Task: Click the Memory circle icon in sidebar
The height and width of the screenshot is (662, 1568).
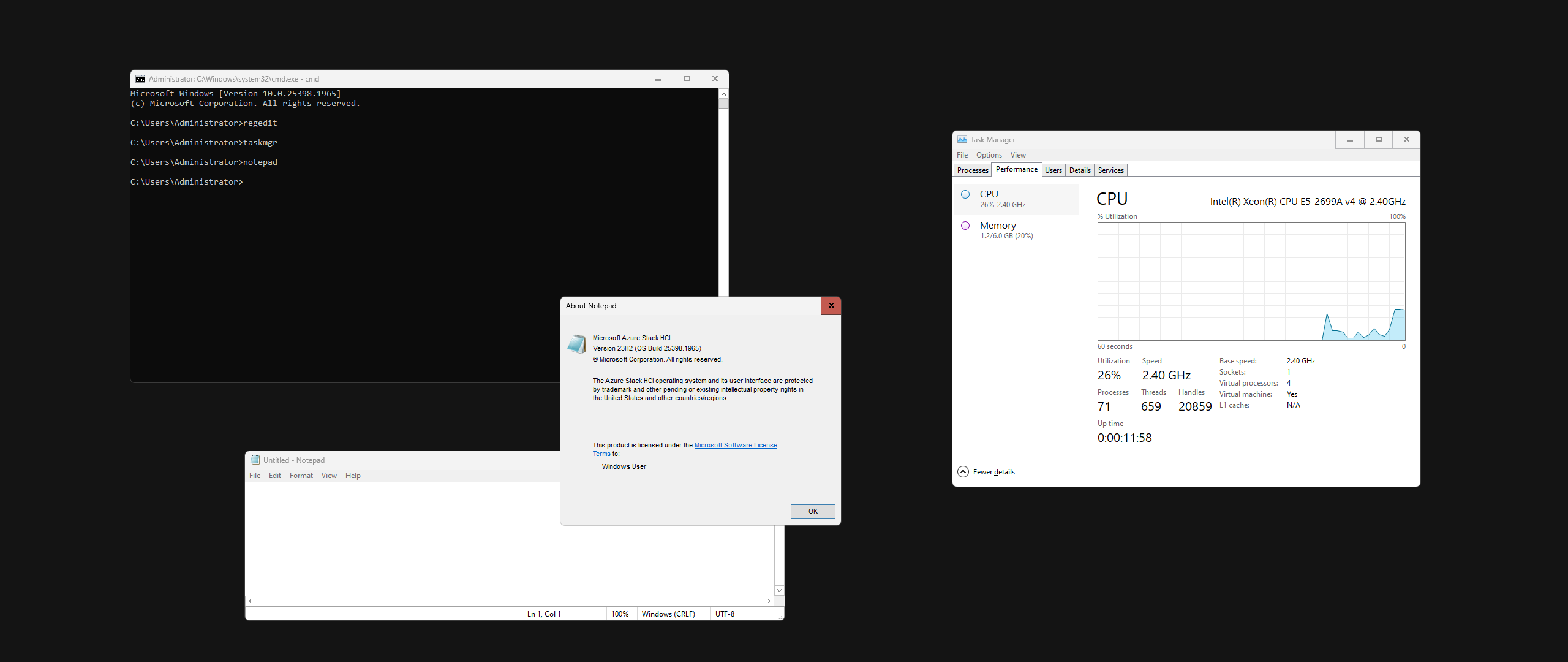Action: click(x=965, y=226)
